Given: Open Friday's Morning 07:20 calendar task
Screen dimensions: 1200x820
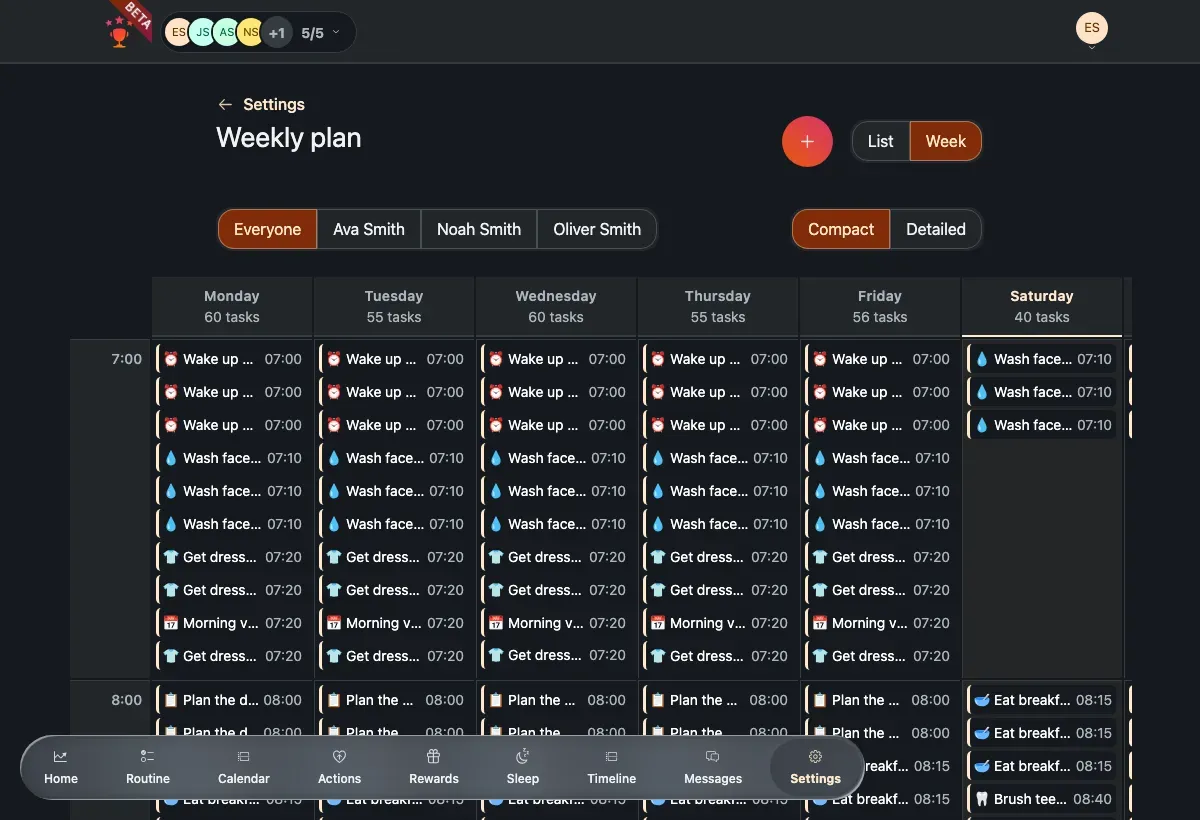Looking at the screenshot, I should coord(880,623).
